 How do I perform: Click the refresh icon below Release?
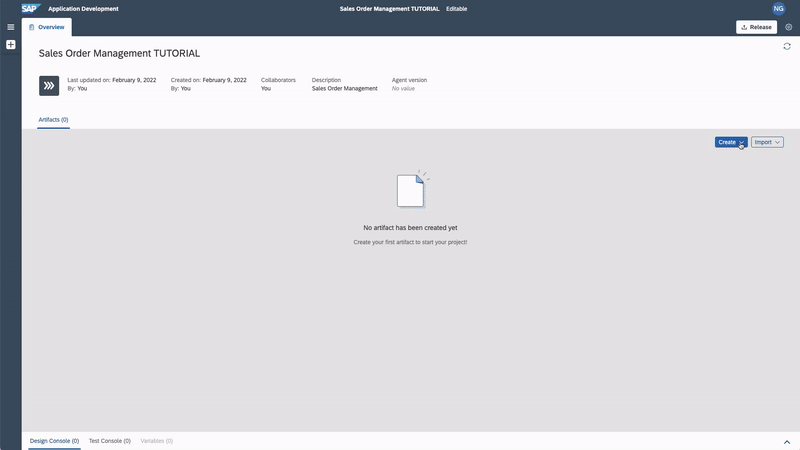coord(787,46)
